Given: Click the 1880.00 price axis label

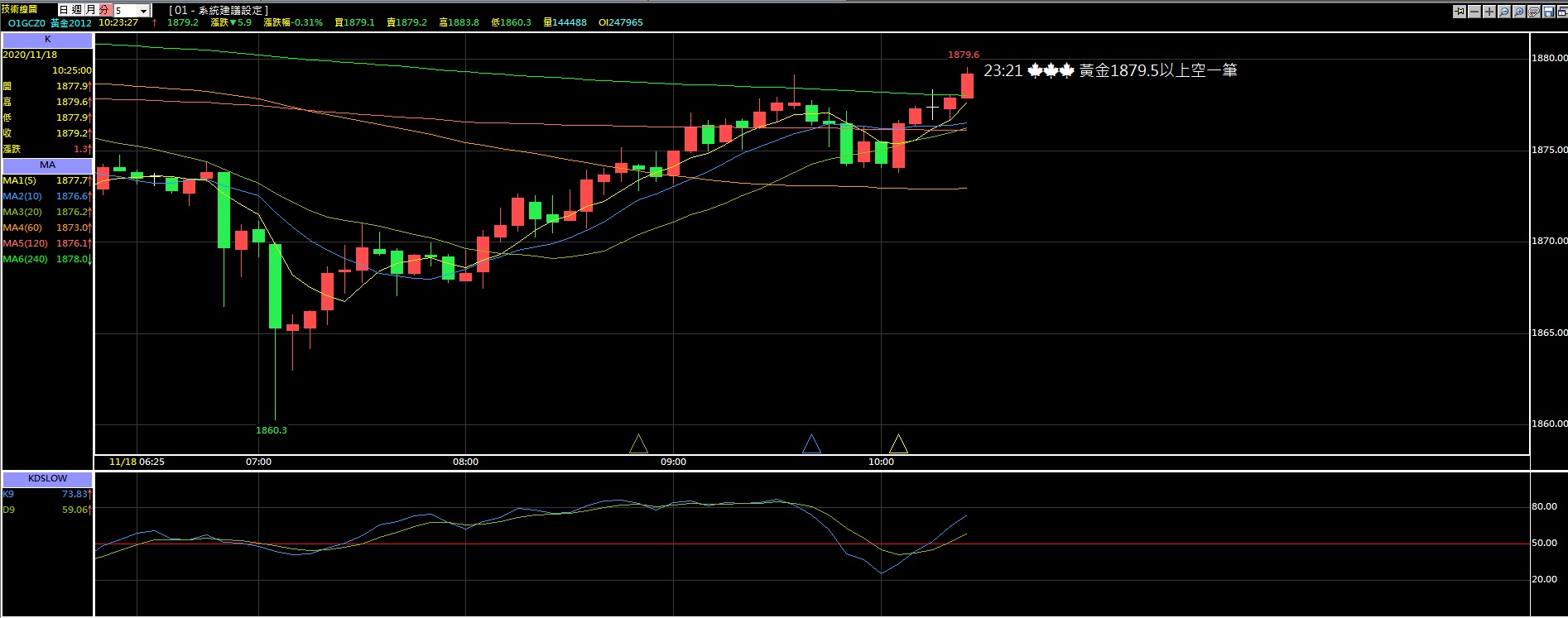Looking at the screenshot, I should pos(1549,58).
